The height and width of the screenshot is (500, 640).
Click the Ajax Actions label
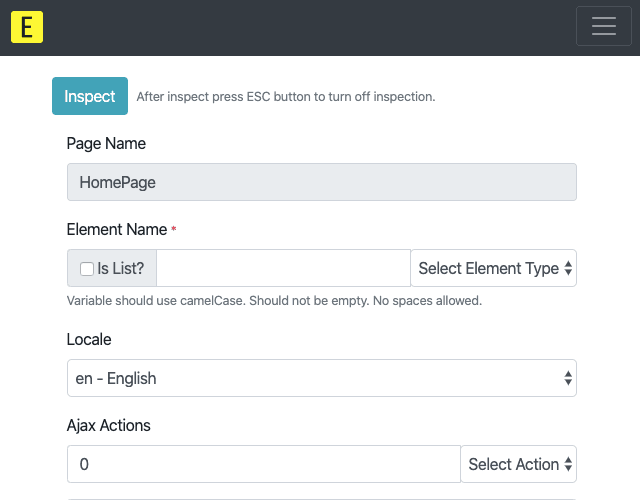click(x=109, y=425)
